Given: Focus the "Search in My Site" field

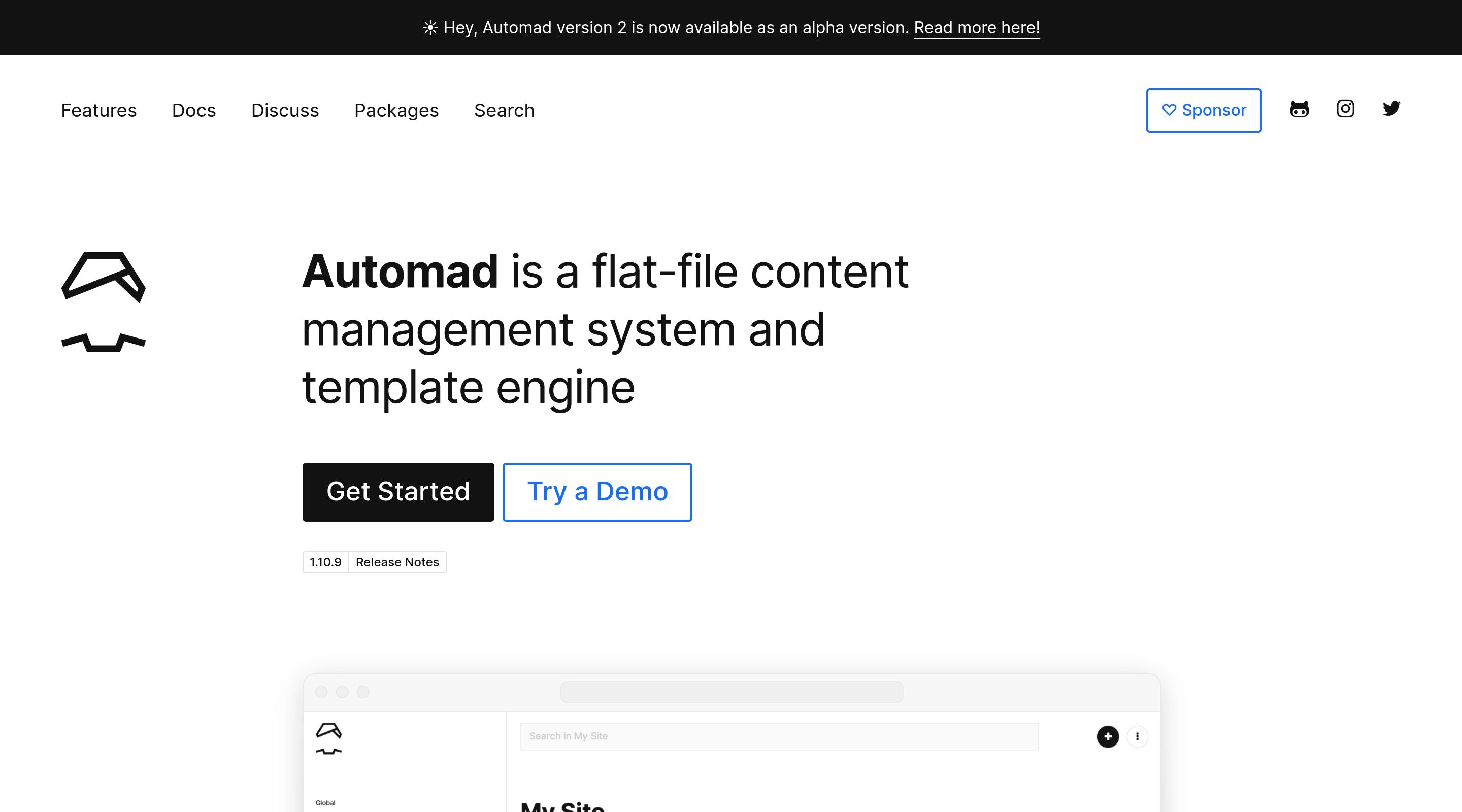Looking at the screenshot, I should tap(779, 736).
